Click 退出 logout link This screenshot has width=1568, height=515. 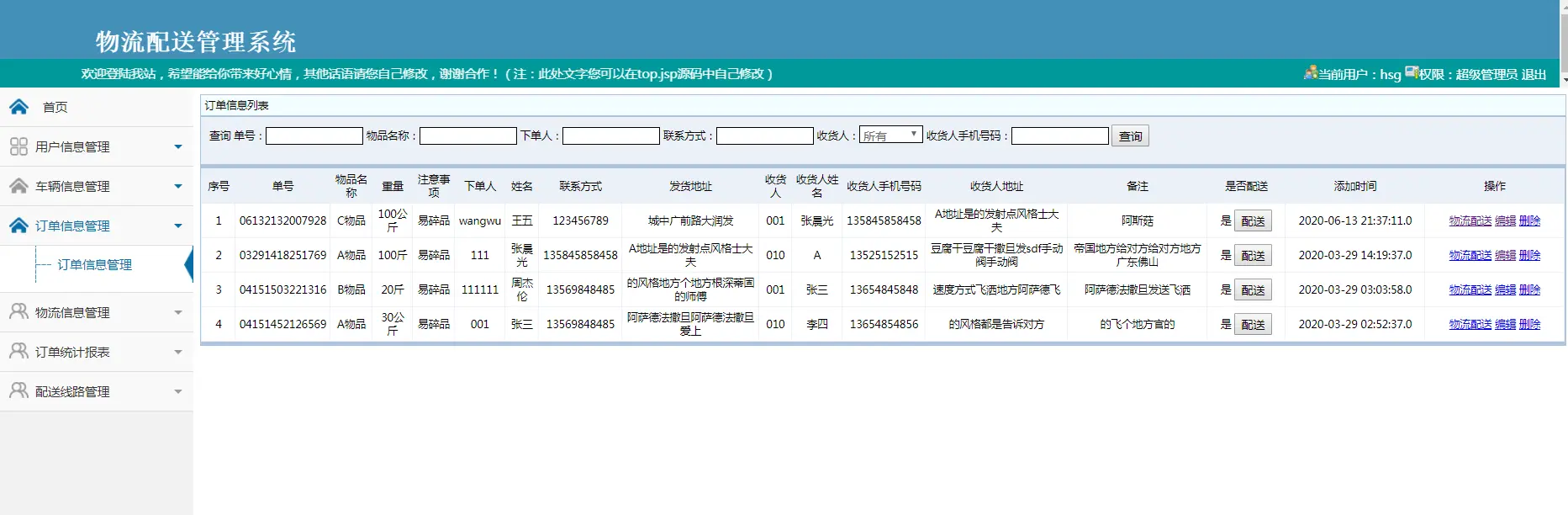coord(1534,74)
